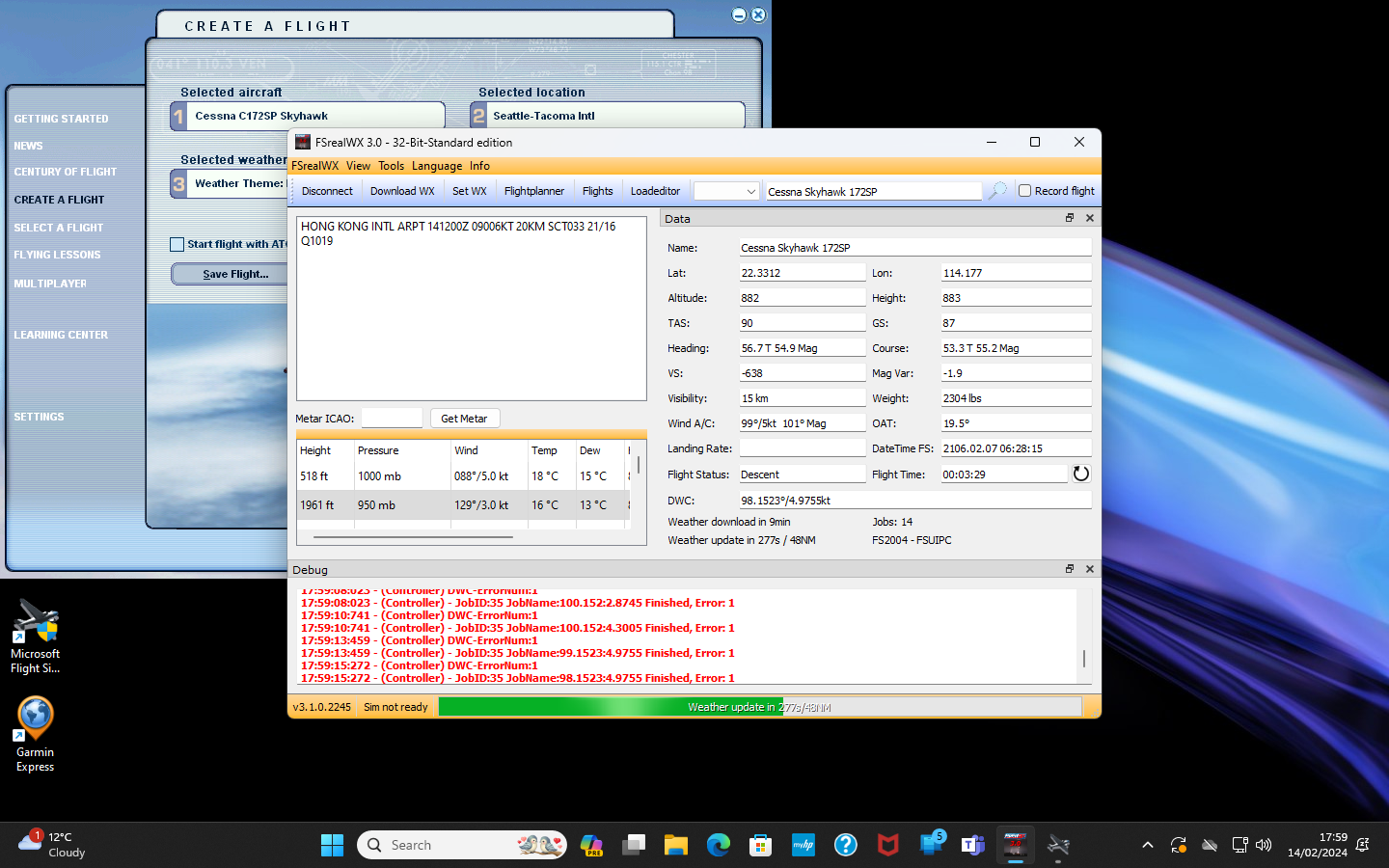Open the Loadeditor

pos(655,191)
